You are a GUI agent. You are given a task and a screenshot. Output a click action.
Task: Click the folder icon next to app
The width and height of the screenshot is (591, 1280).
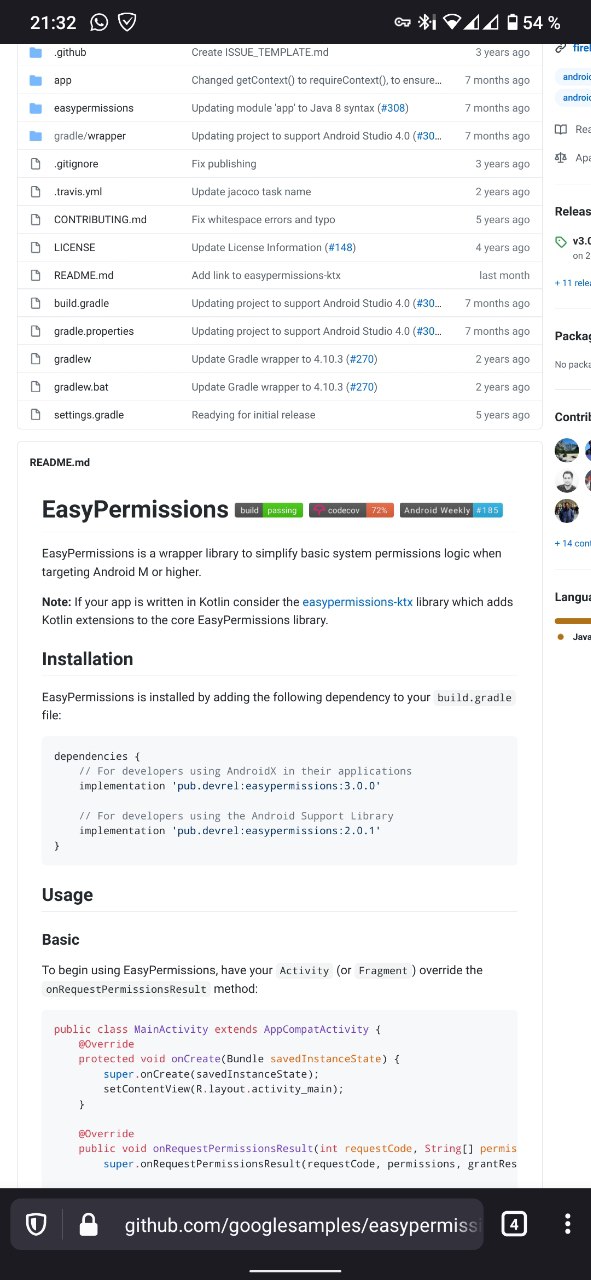[x=36, y=80]
